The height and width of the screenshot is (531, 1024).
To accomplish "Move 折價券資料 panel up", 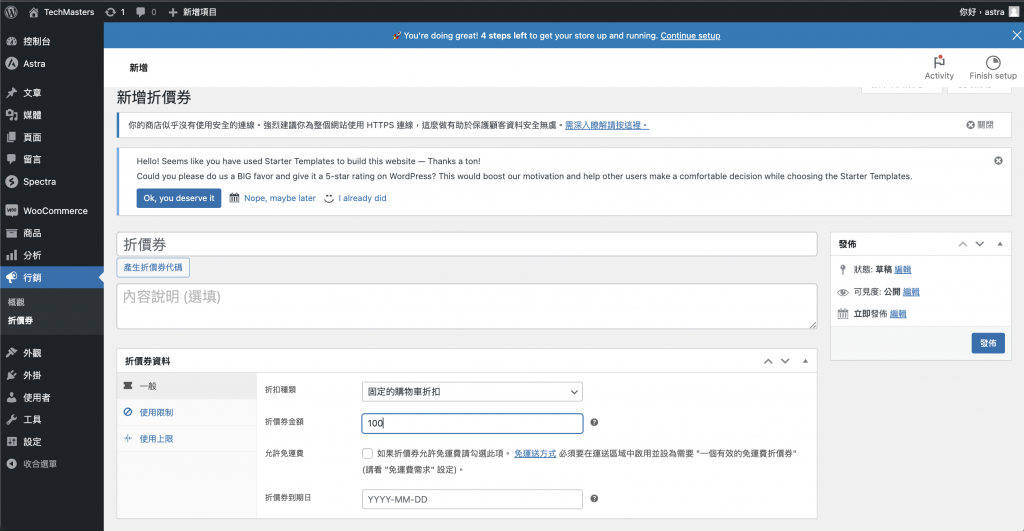I will (768, 361).
